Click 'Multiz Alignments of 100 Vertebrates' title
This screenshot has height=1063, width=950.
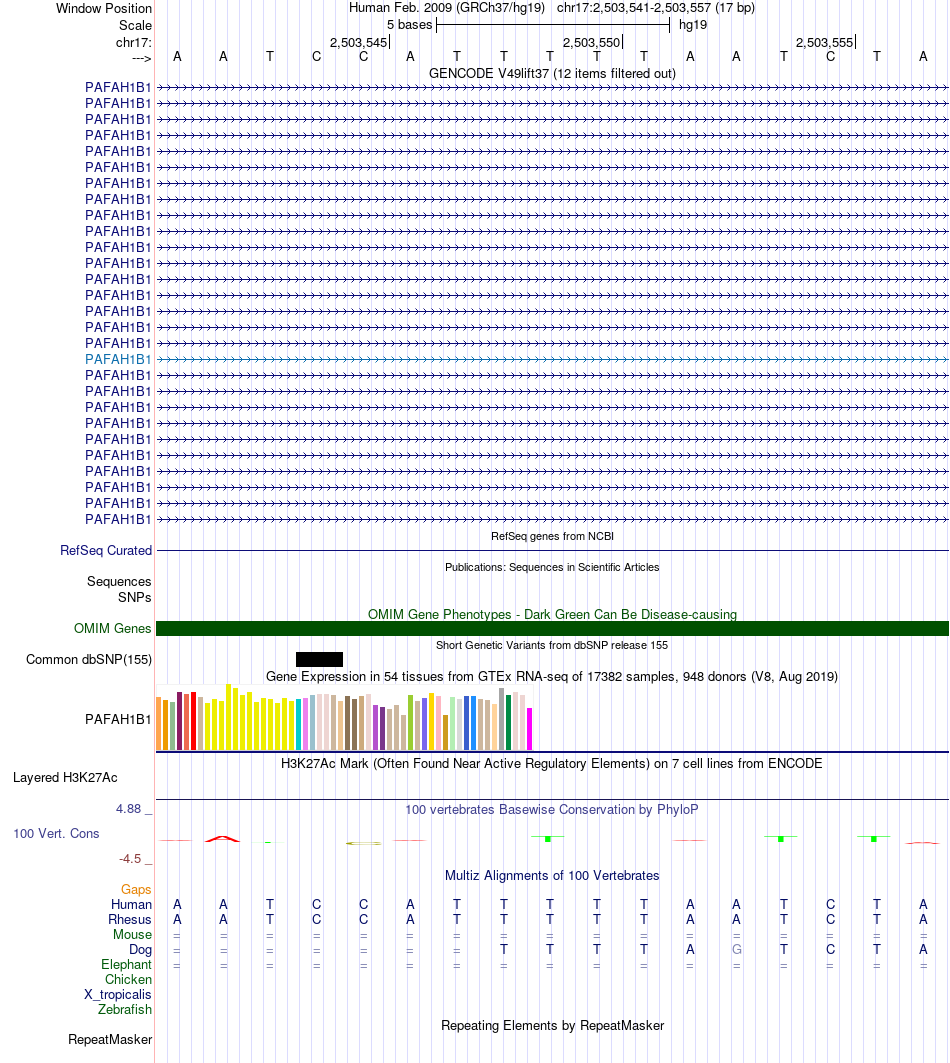click(552, 875)
